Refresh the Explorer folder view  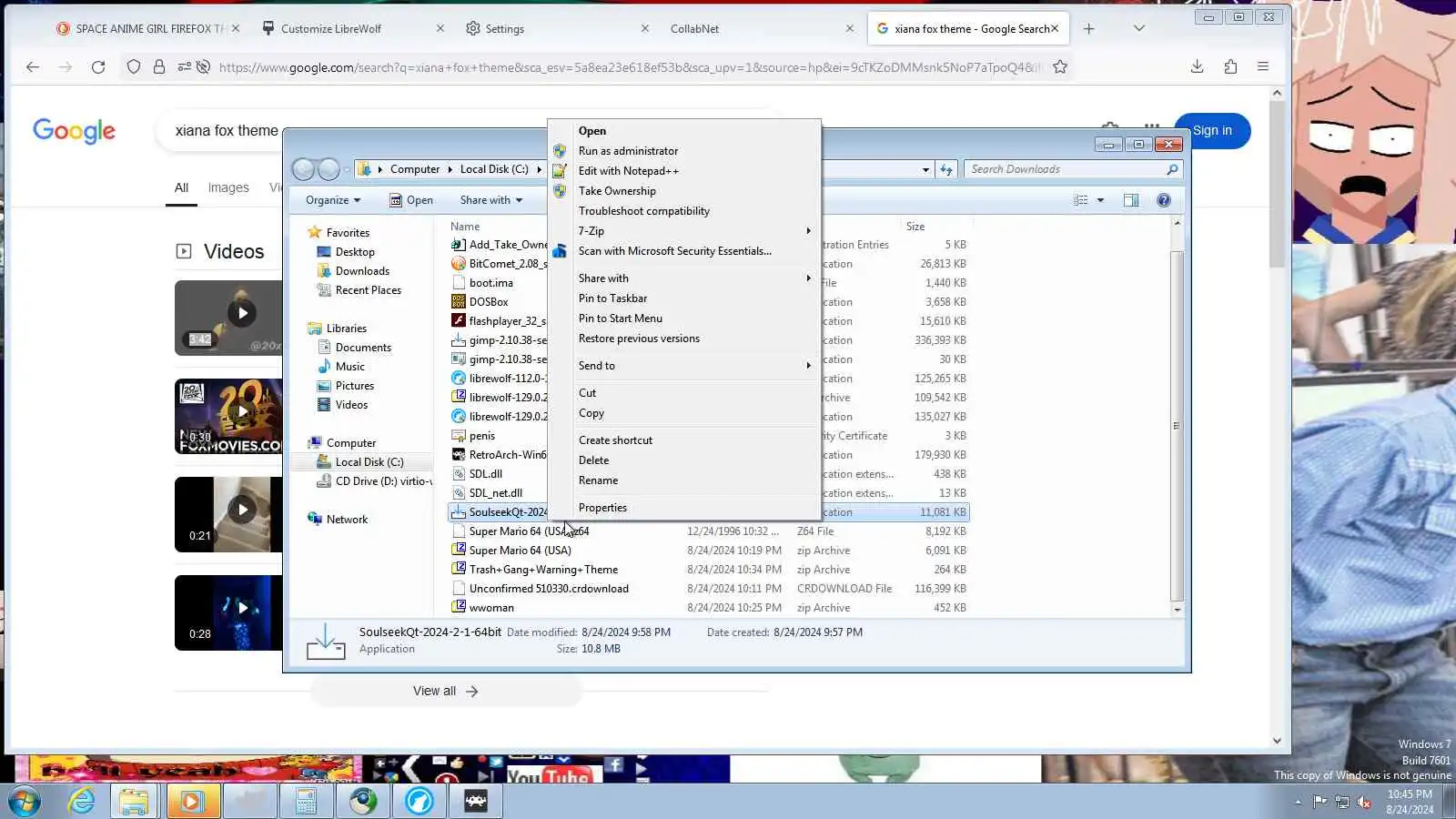(x=946, y=169)
